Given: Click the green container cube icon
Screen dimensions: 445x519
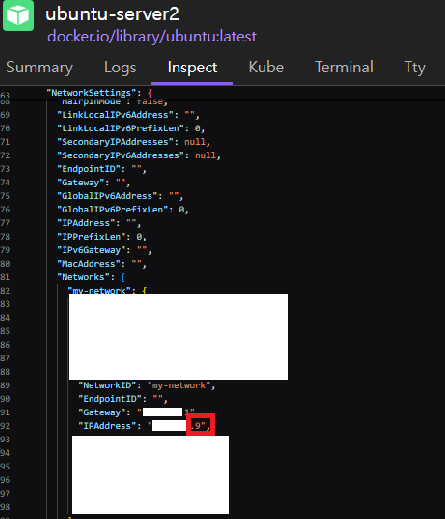Looking at the screenshot, I should coord(18,15).
